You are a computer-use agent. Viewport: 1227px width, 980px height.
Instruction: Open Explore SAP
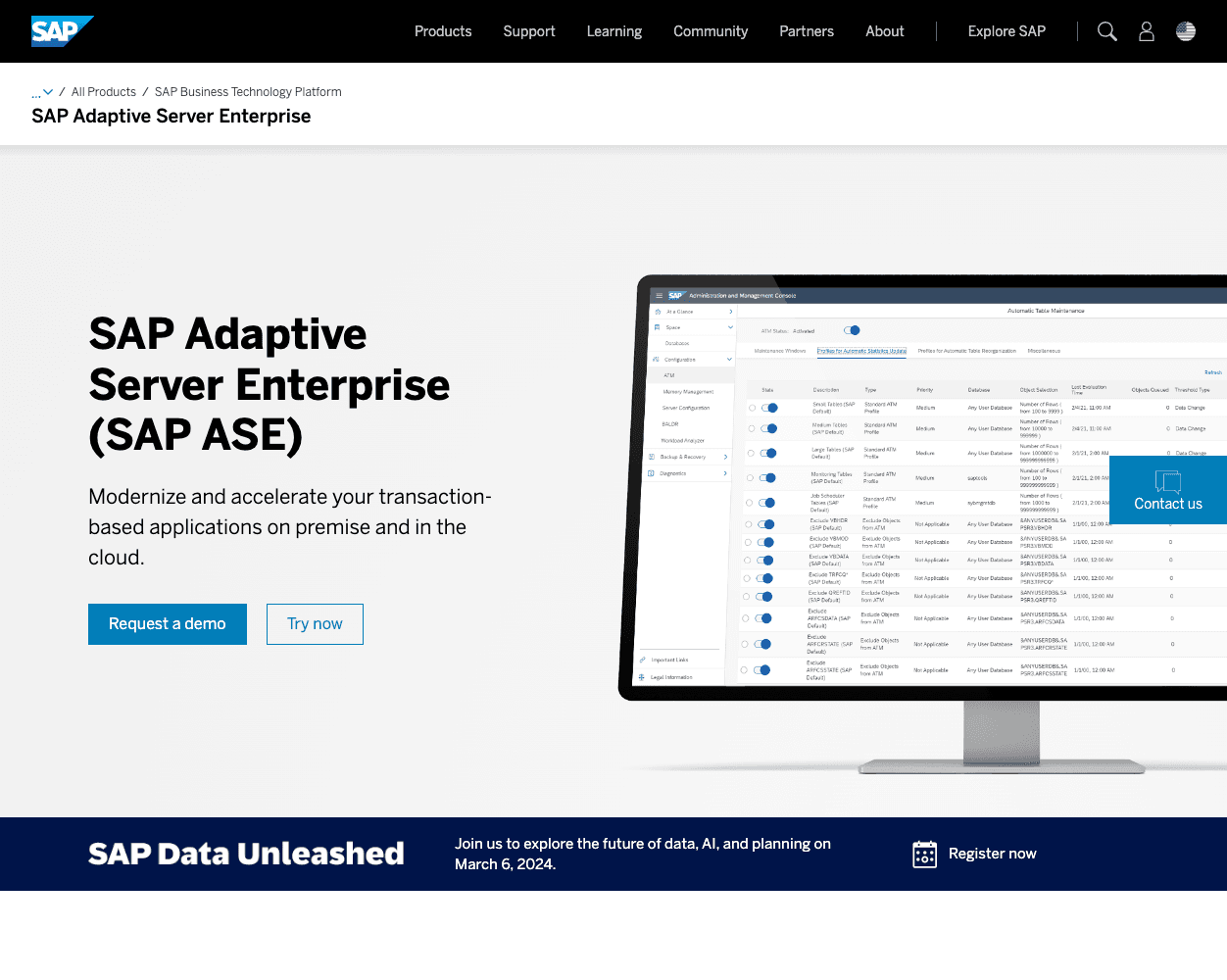point(1006,31)
